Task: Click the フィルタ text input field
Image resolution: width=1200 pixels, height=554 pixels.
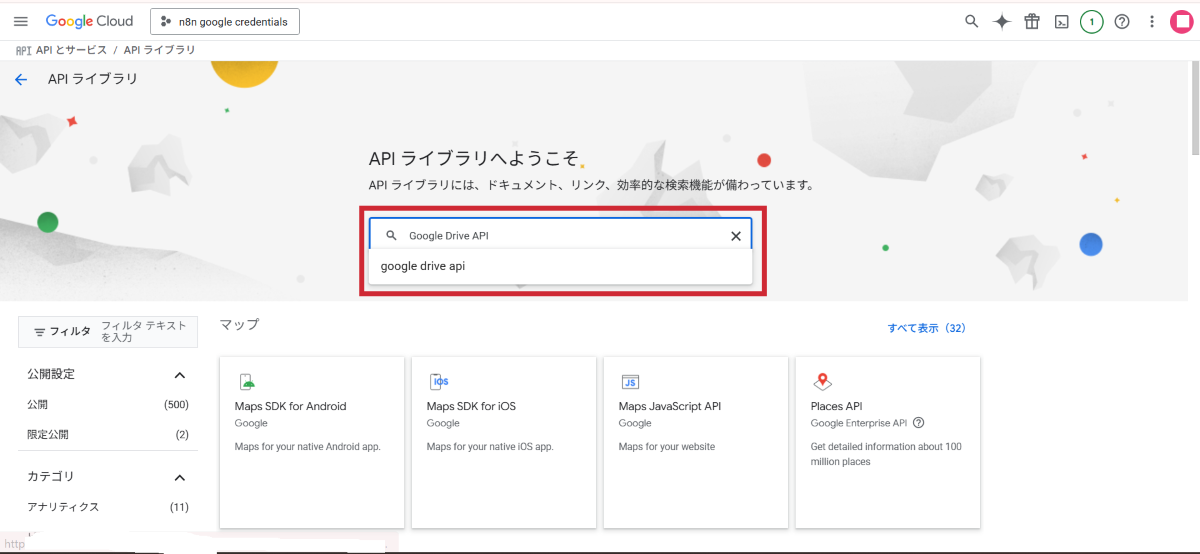Action: (x=147, y=332)
